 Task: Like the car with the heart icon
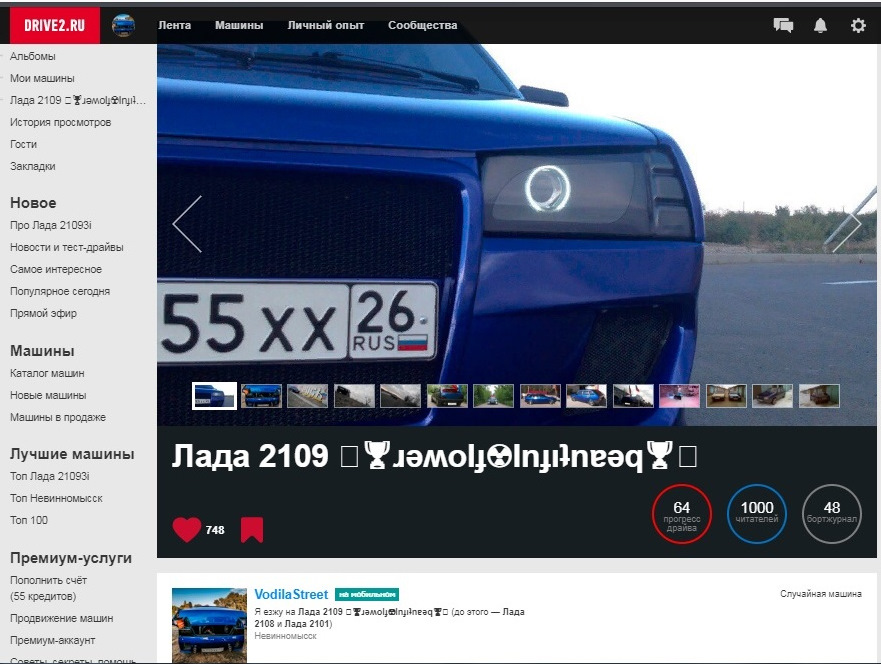point(187,529)
